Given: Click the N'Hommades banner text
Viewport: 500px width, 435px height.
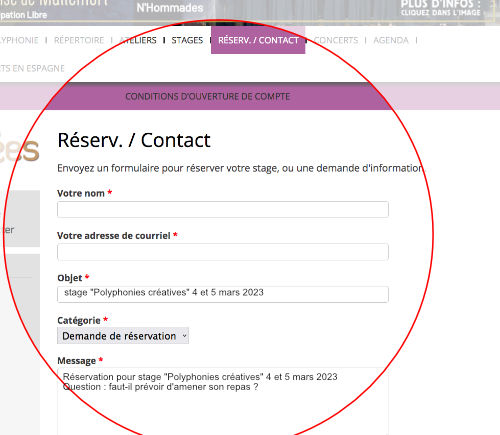Looking at the screenshot, I should click(x=170, y=8).
